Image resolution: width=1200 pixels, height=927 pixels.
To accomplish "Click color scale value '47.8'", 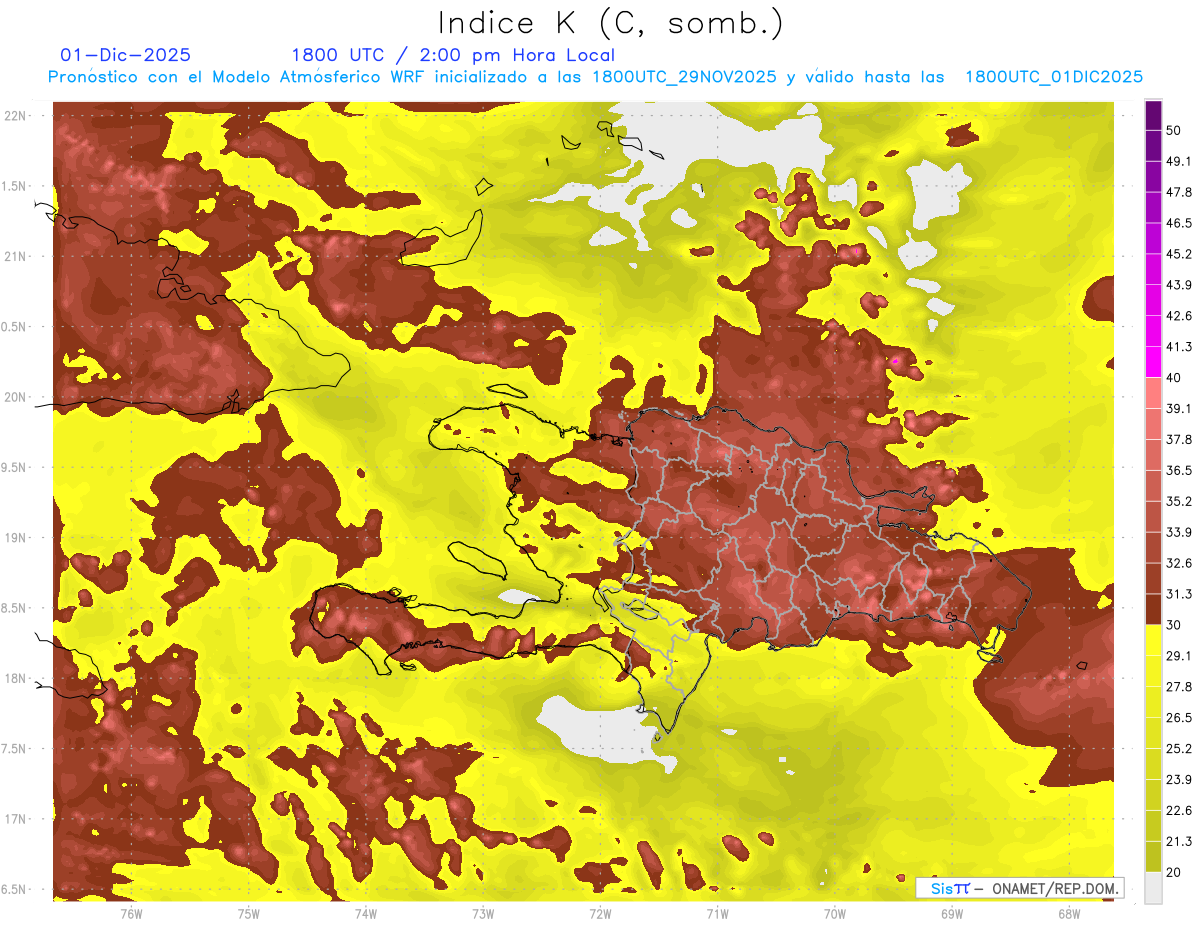I will [x=1179, y=192].
